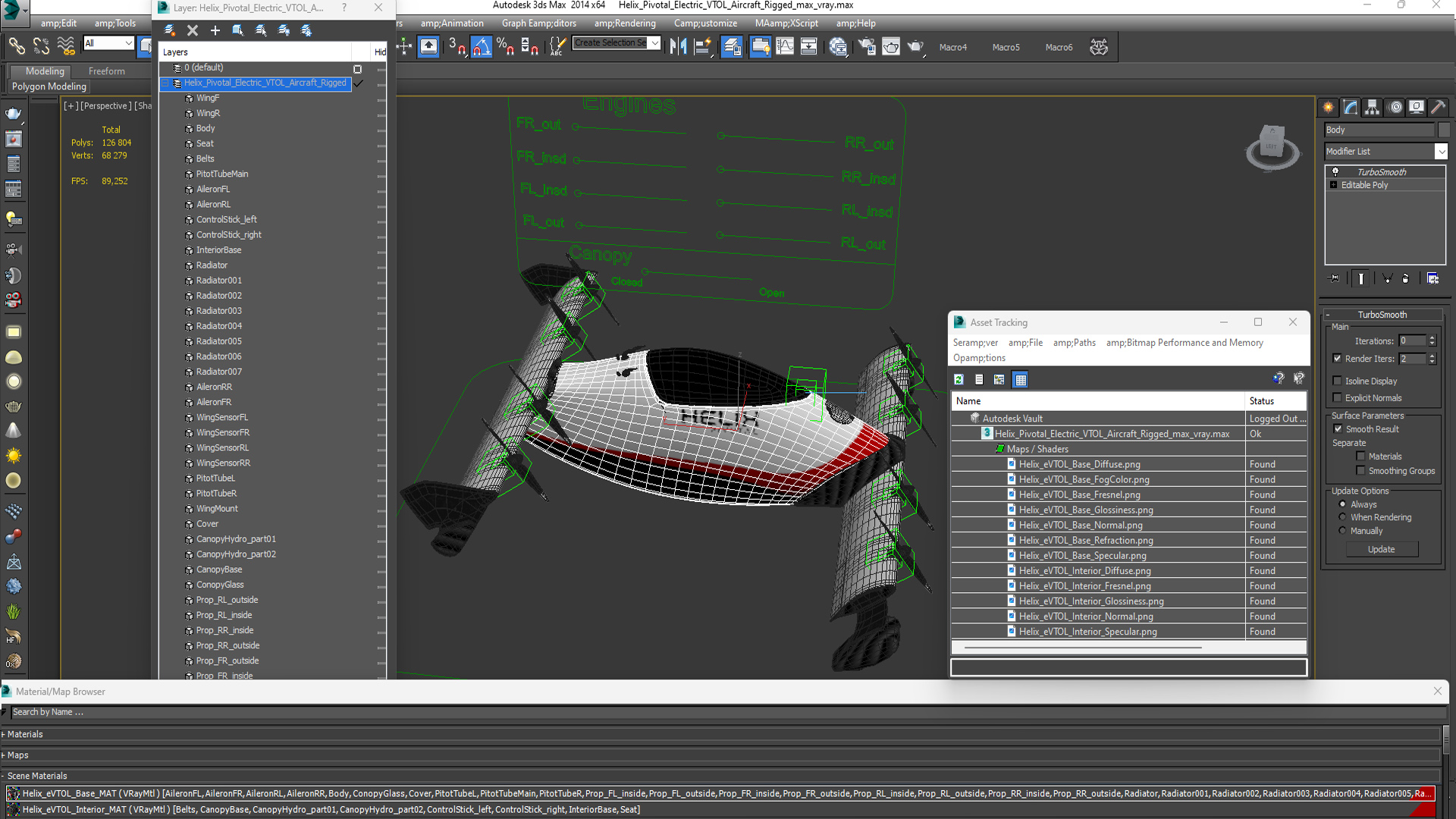Viewport: 1456px width, 819px height.
Task: Click the Mirror tool icon
Action: [x=679, y=47]
